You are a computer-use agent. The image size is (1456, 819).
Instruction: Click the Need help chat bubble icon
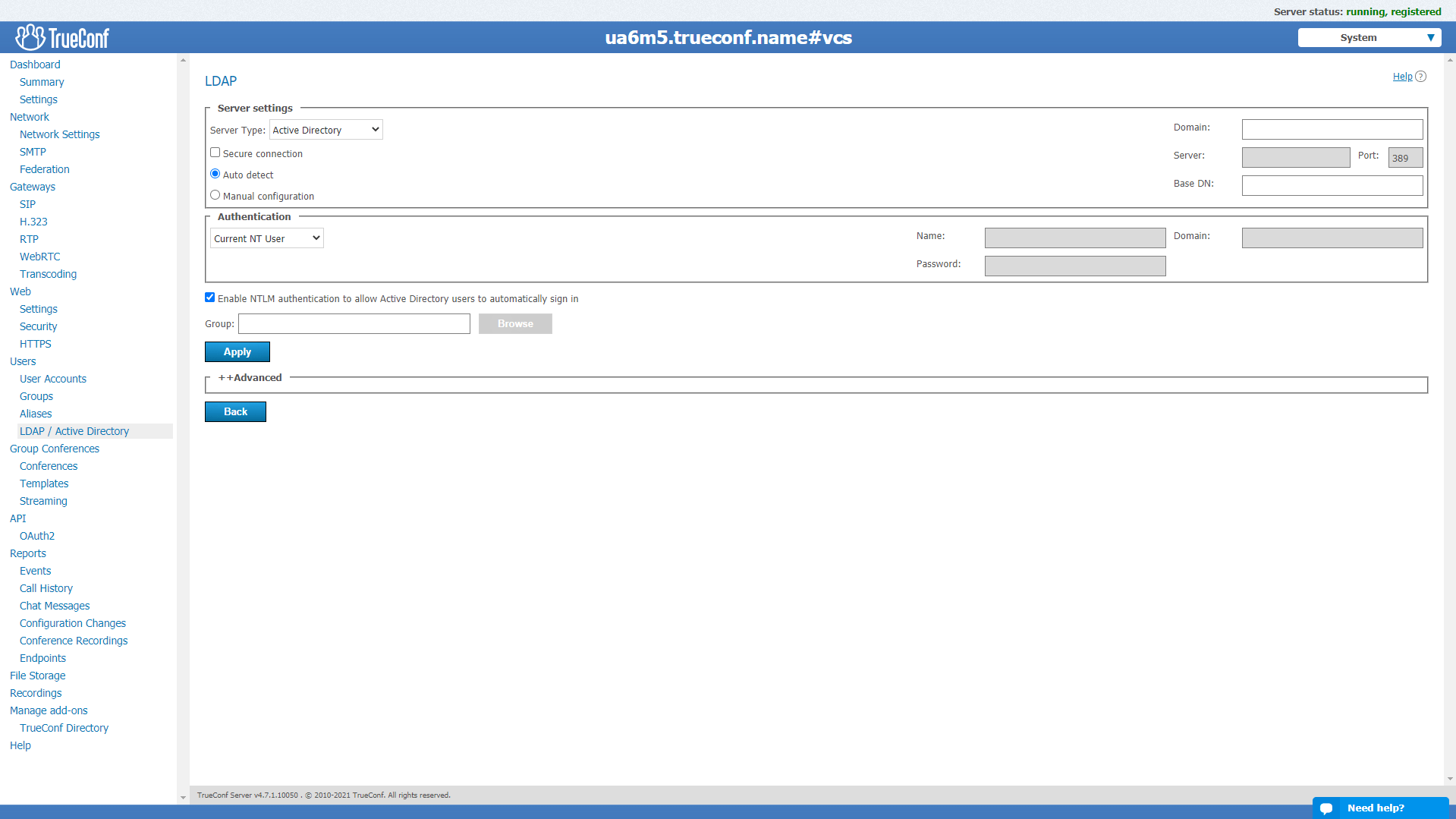1326,808
